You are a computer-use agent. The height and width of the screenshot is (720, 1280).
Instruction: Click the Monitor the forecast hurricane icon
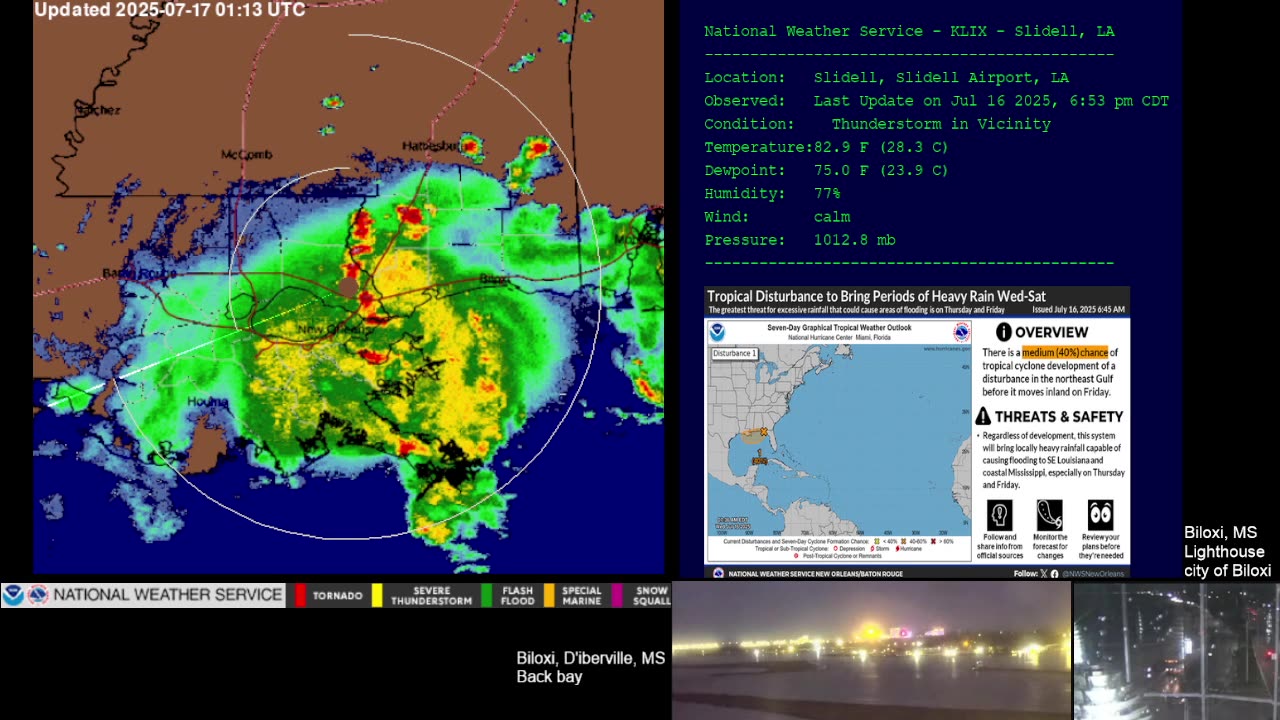pyautogui.click(x=1049, y=515)
